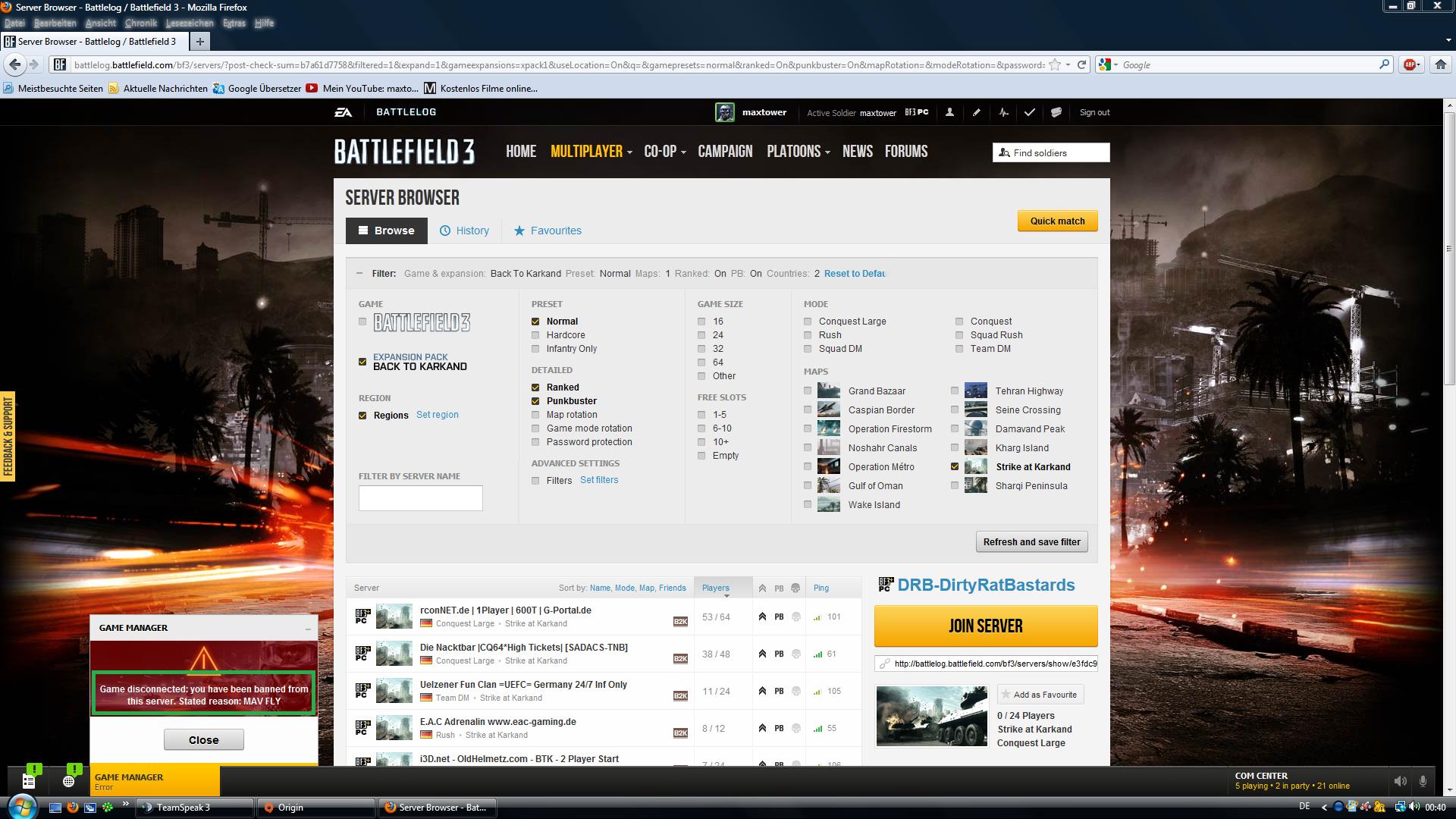Click the EA logo in Battlelog header
1456x819 pixels.
tap(344, 112)
